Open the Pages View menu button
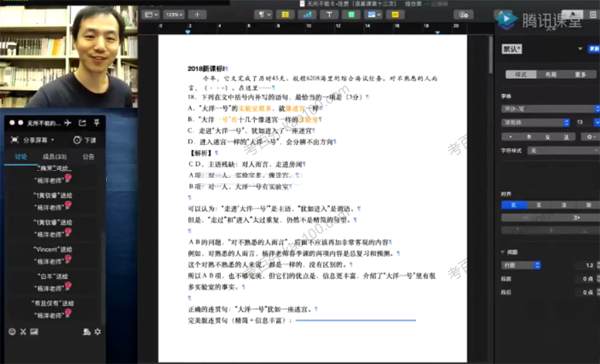The image size is (600, 364). [150, 15]
